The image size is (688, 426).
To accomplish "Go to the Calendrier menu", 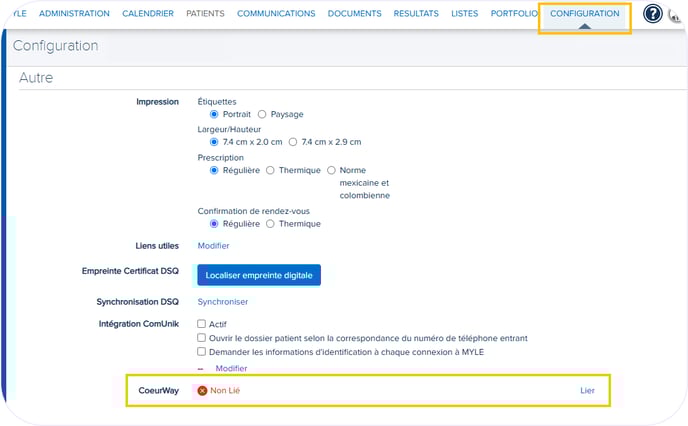I will pyautogui.click(x=148, y=14).
